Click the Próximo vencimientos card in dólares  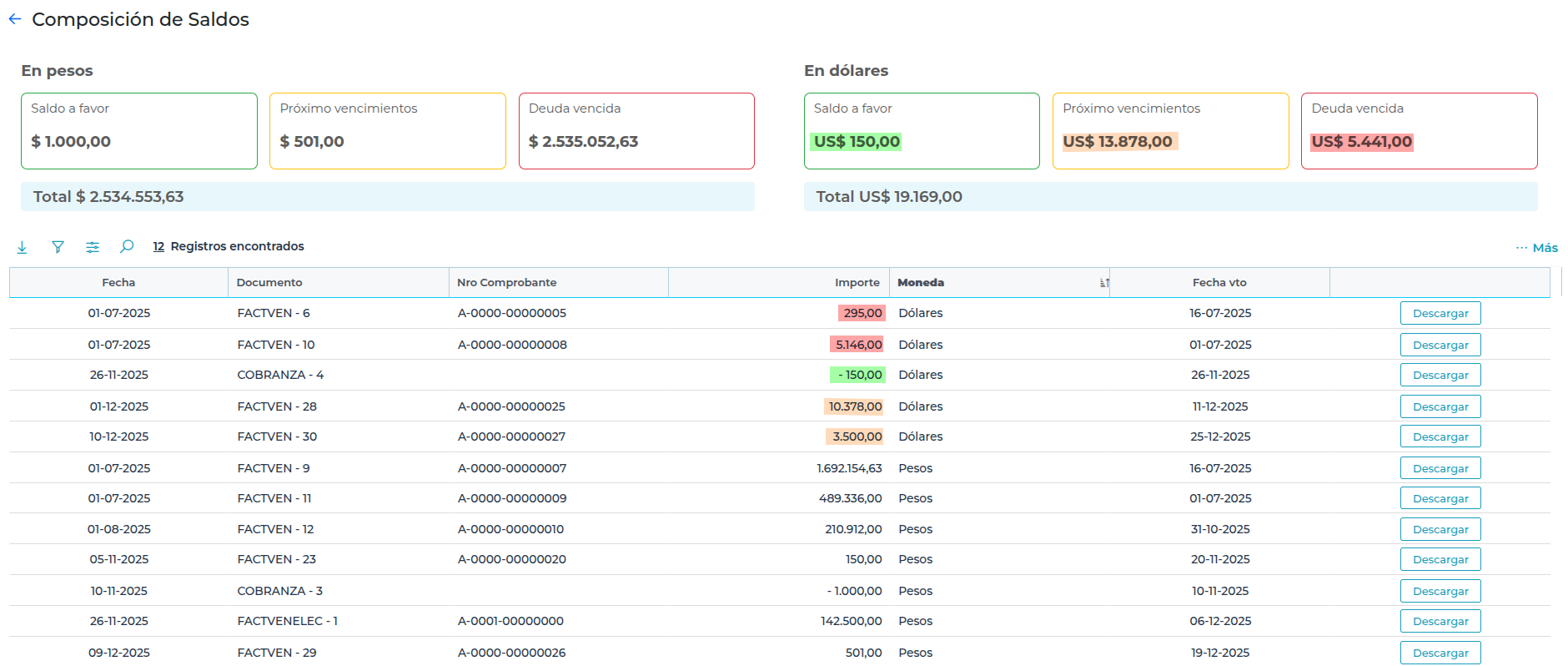pos(1169,131)
